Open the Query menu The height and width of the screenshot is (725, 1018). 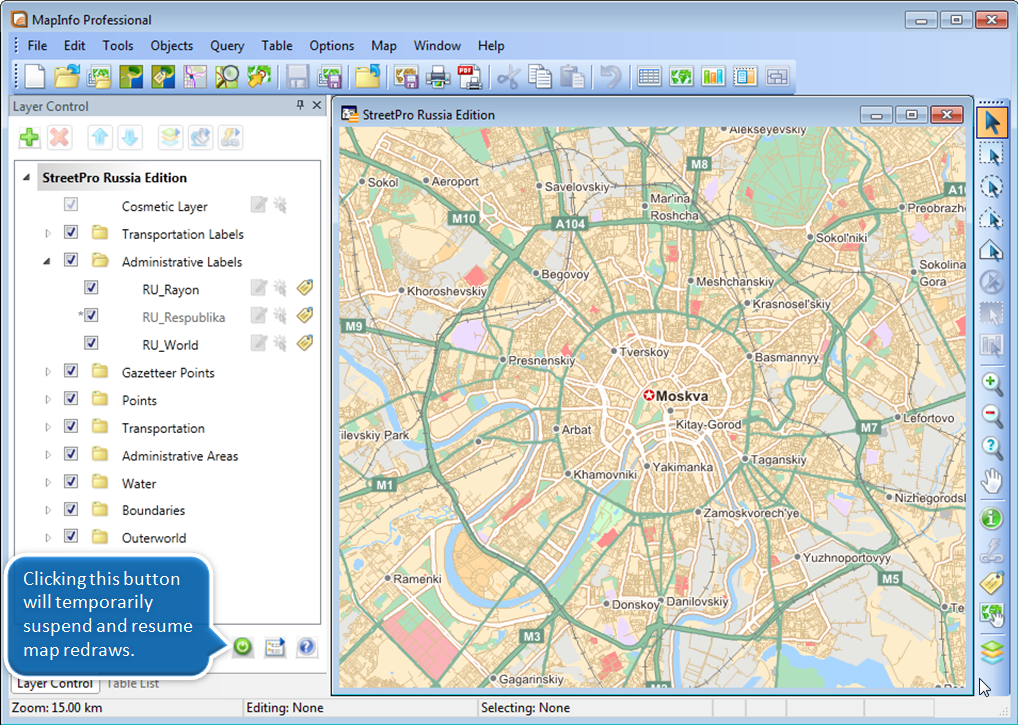pyautogui.click(x=227, y=45)
